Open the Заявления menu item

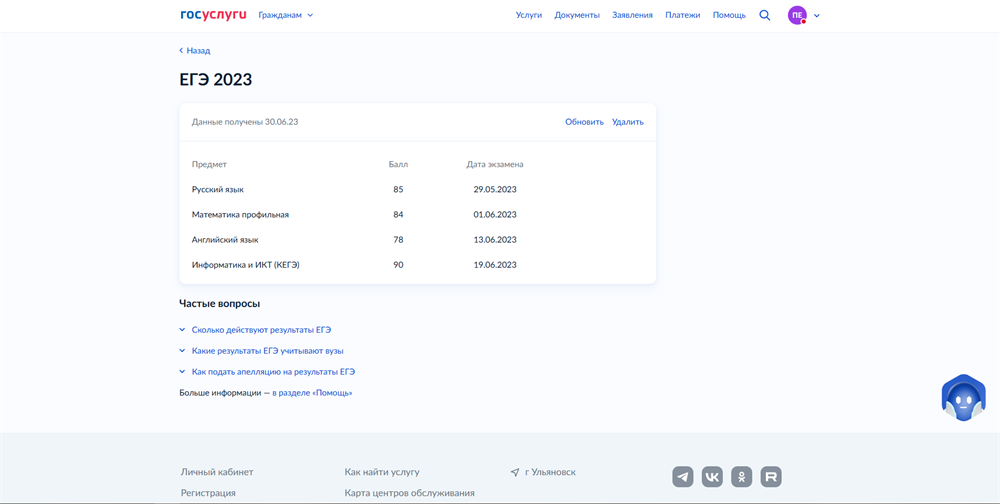coord(632,15)
